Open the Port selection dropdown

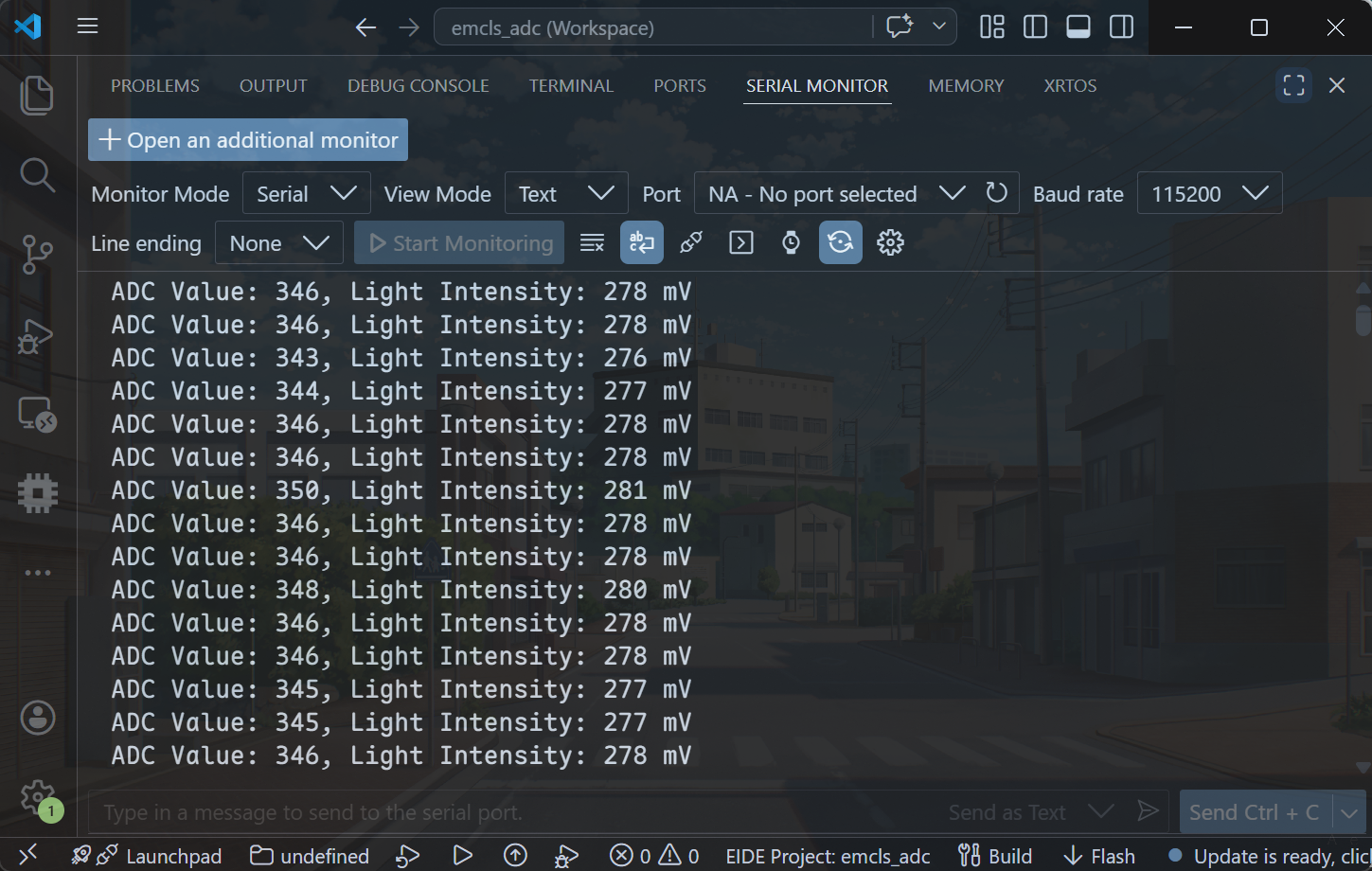836,193
